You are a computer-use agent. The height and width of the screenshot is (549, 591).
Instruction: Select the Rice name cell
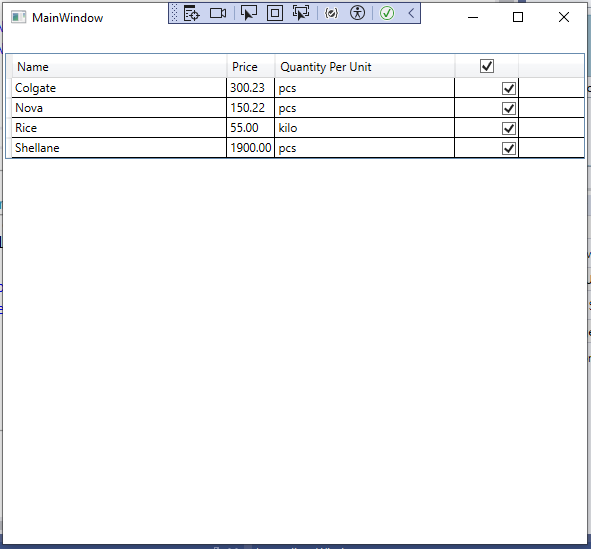(119, 128)
